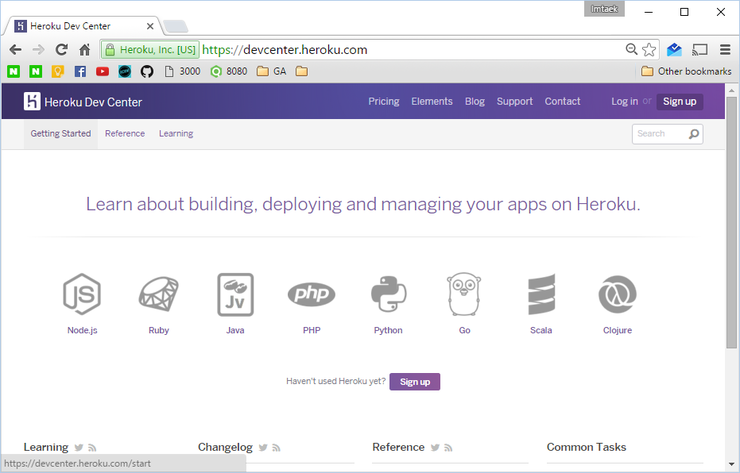Click the RSS icon beside Learning heading
The image size is (740, 473).
(92, 448)
